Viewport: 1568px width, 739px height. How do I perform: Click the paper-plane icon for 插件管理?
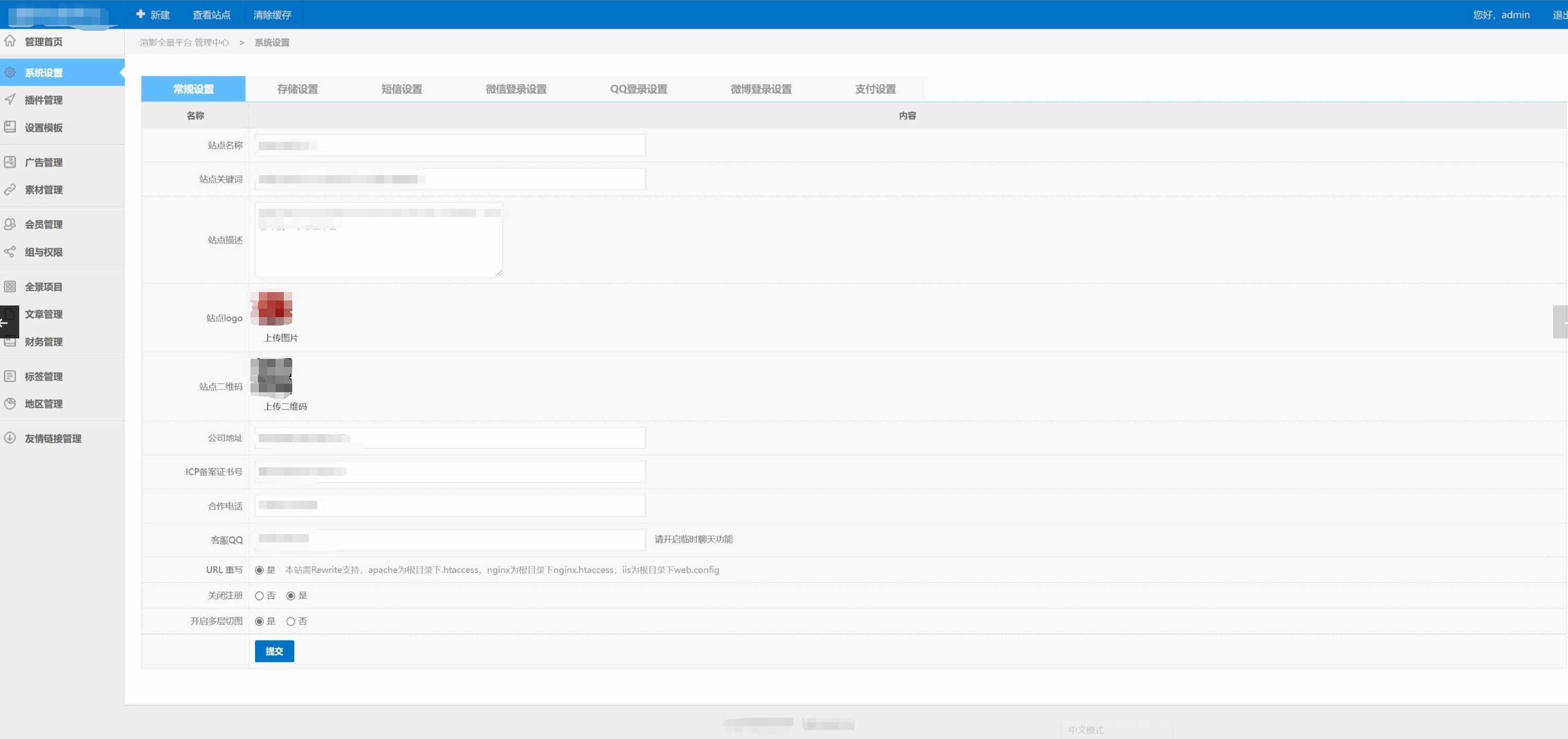[10, 99]
